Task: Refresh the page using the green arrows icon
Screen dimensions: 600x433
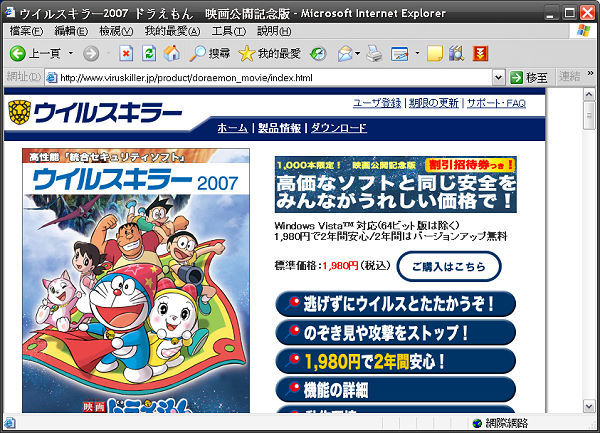Action: click(x=148, y=54)
